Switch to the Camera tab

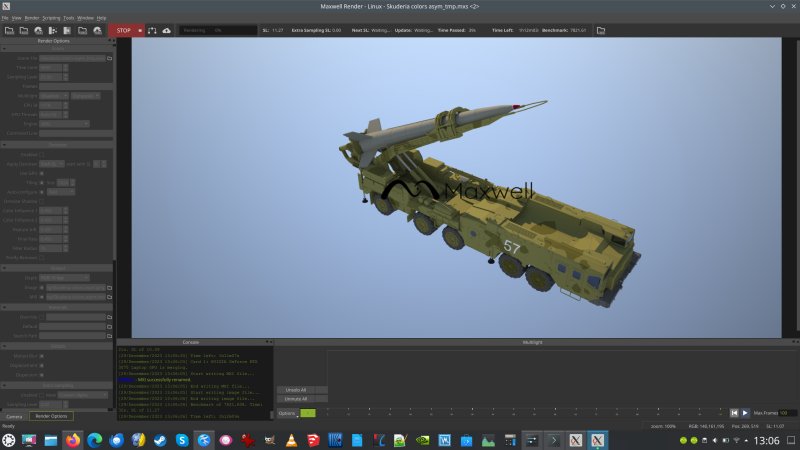coord(14,416)
